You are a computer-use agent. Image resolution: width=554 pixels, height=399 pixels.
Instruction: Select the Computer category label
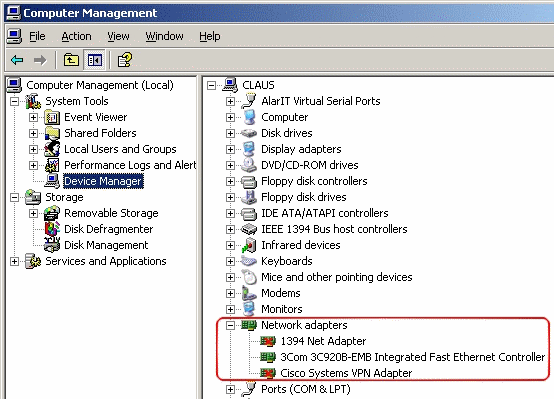click(x=284, y=117)
